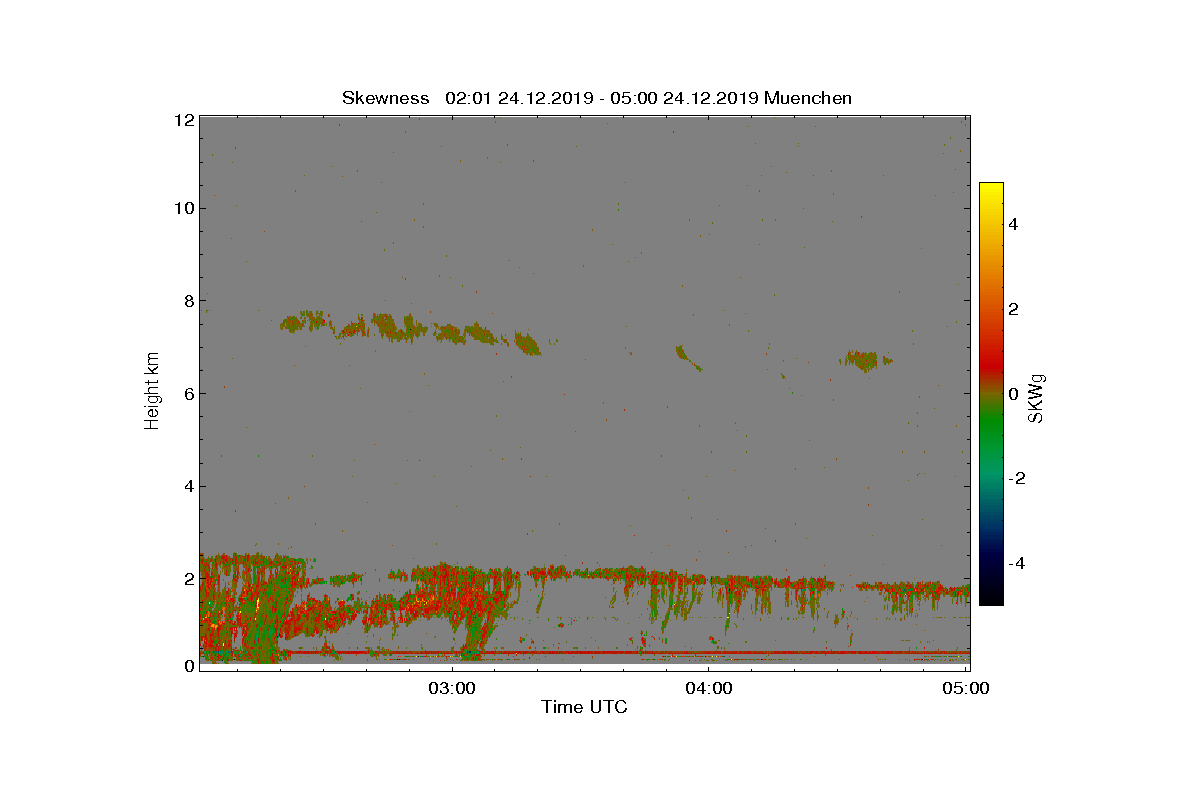The image size is (1200, 800).
Task: Click the height tick label '8'
Action: (187, 301)
